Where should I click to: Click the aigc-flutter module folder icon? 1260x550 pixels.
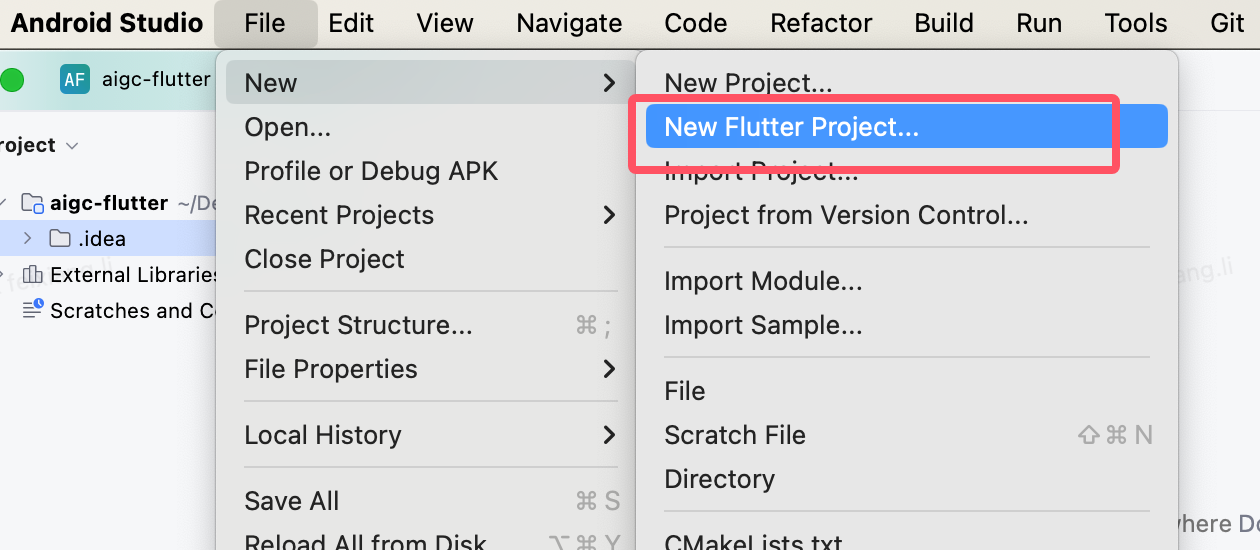pyautogui.click(x=33, y=203)
